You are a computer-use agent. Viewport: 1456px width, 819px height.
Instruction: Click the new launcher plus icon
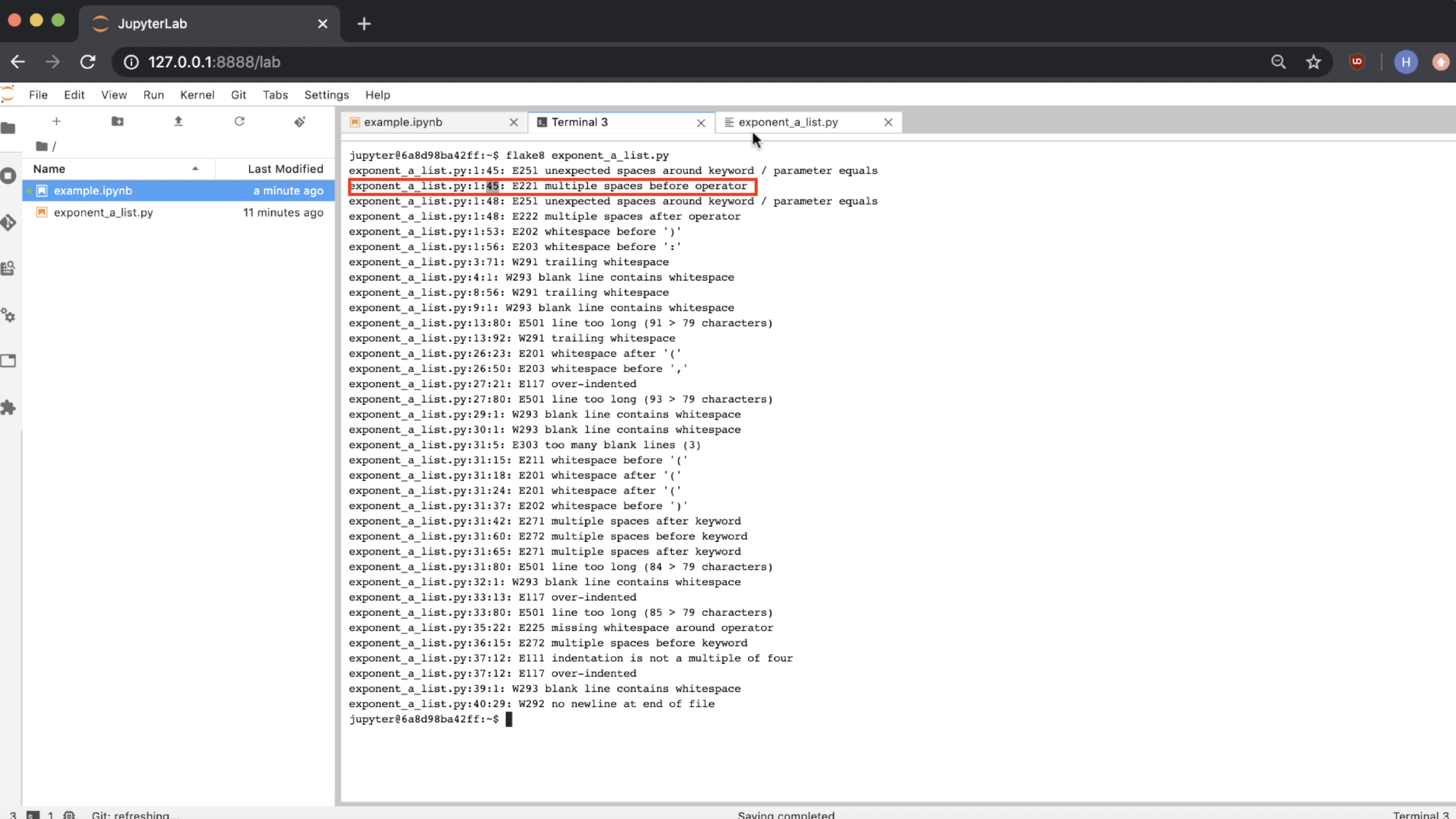(x=56, y=121)
